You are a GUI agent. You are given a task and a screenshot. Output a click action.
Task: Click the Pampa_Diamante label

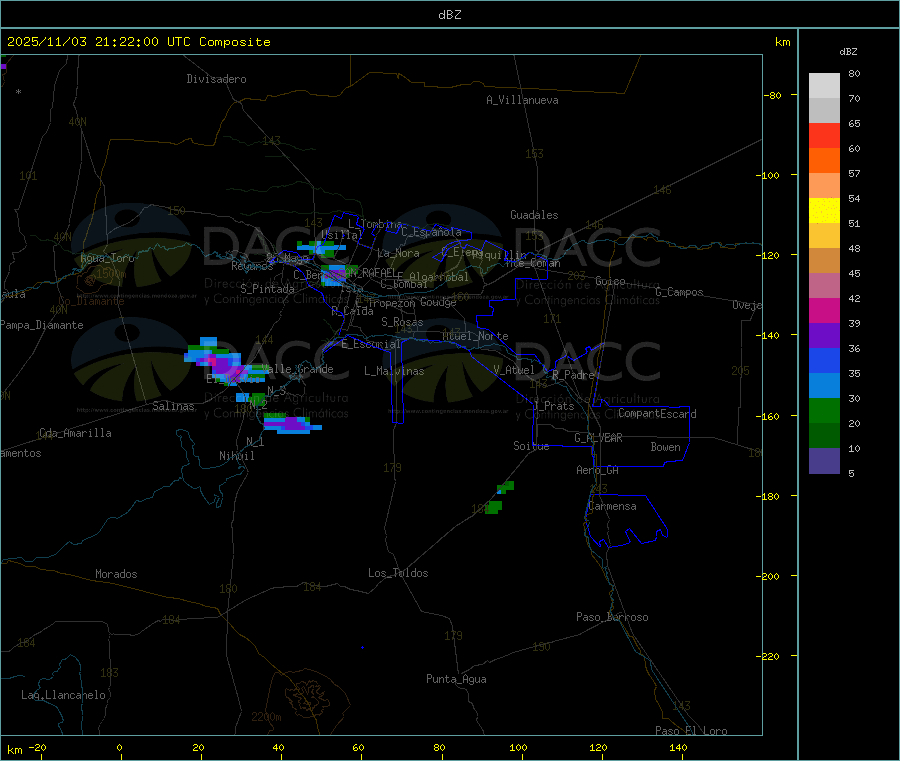[42, 325]
